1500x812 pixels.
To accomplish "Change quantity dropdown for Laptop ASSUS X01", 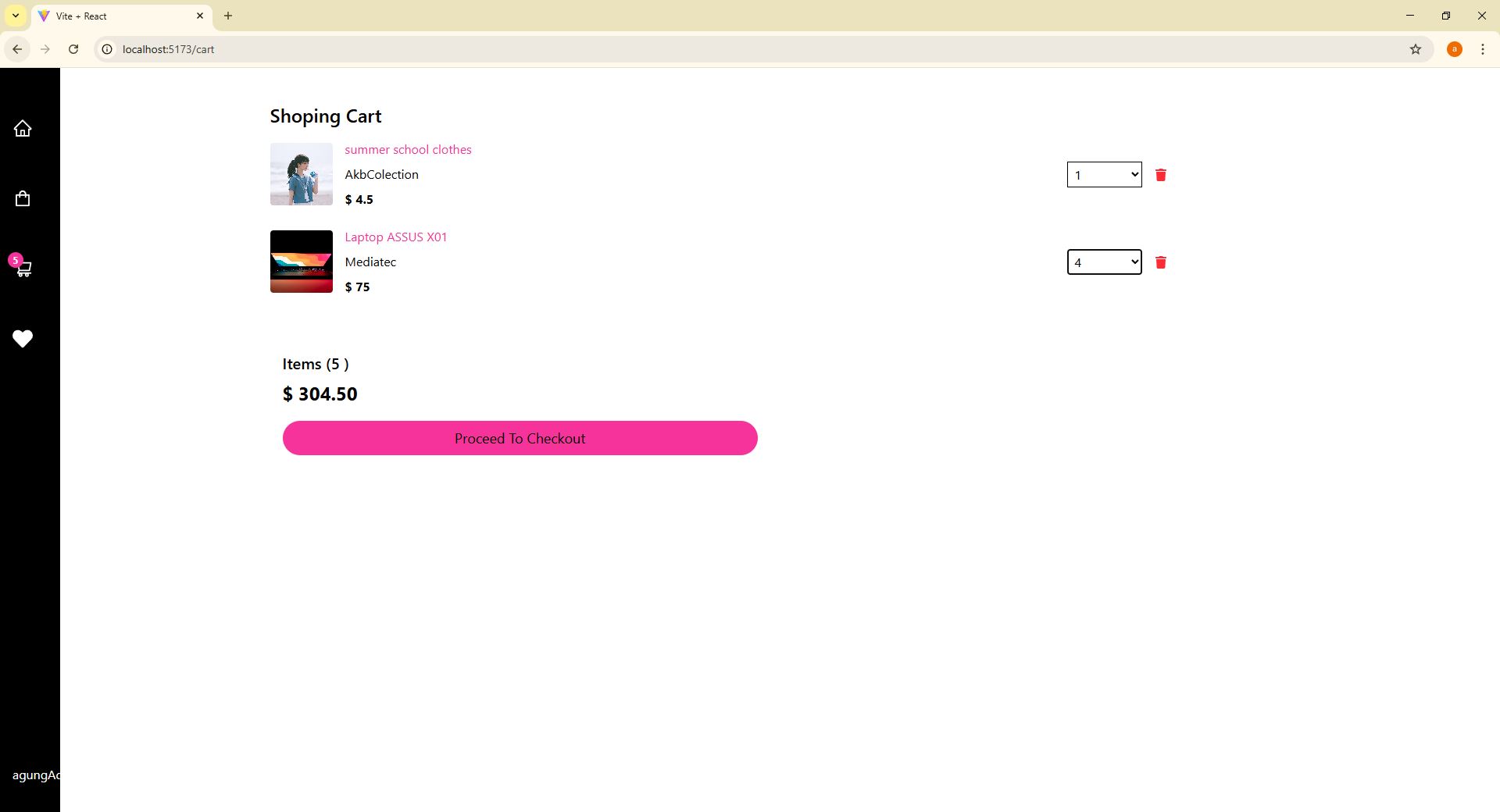I will point(1103,262).
